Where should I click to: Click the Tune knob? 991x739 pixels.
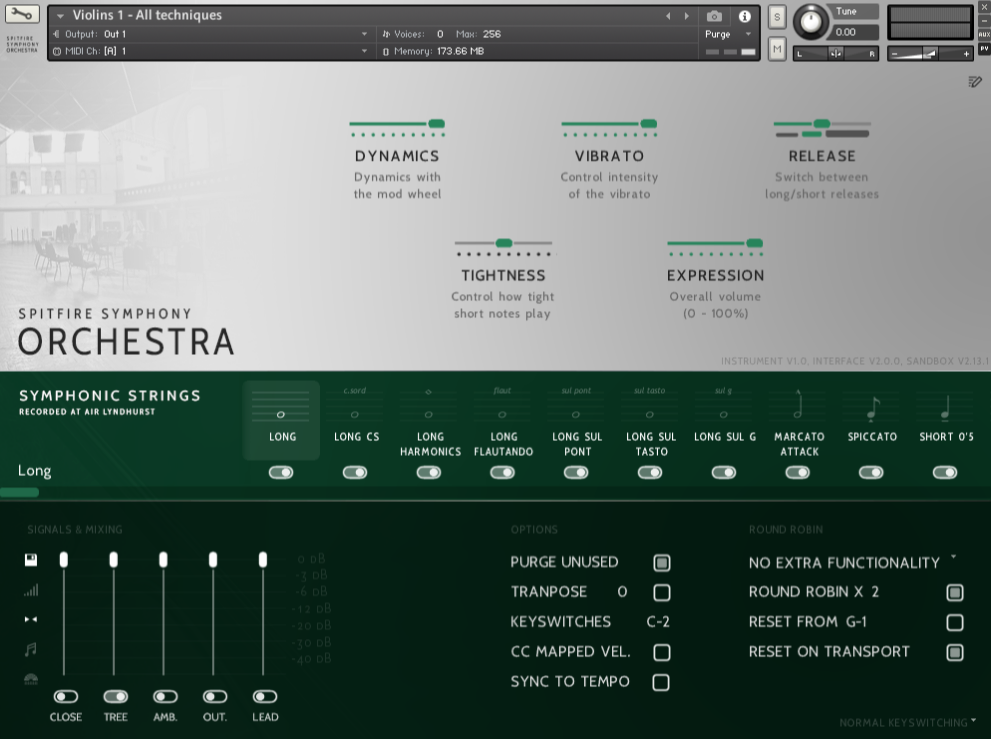coord(811,21)
